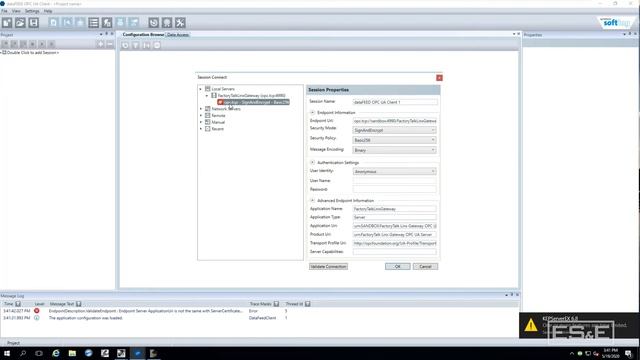640x360 pixels.
Task: Expand the Manual tree node
Action: (200, 122)
